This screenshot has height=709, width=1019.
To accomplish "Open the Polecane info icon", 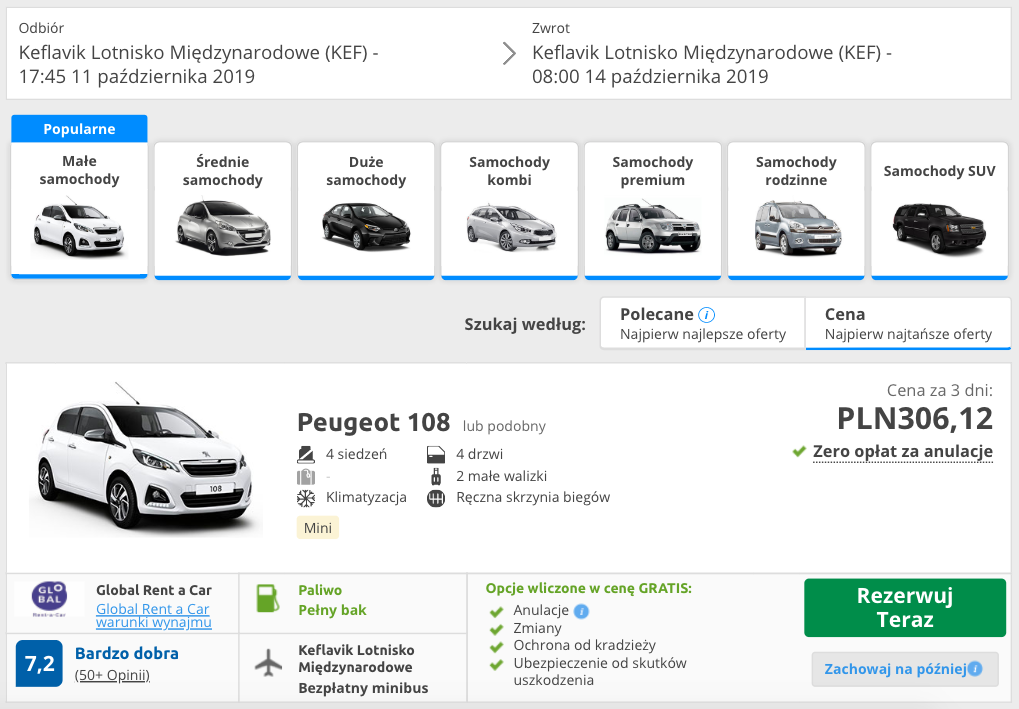I will click(x=706, y=315).
